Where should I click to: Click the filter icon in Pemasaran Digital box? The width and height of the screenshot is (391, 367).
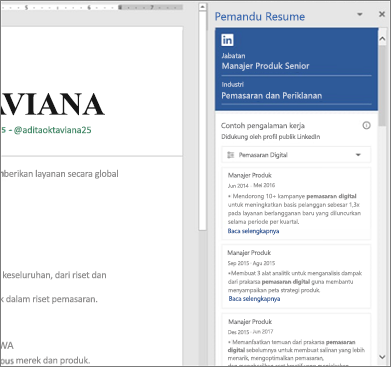pos(230,155)
